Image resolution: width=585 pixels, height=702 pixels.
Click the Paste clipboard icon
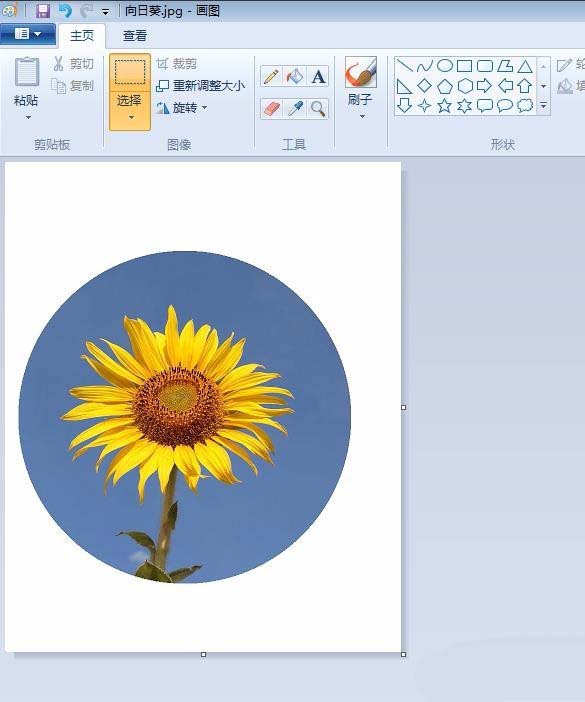[27, 72]
